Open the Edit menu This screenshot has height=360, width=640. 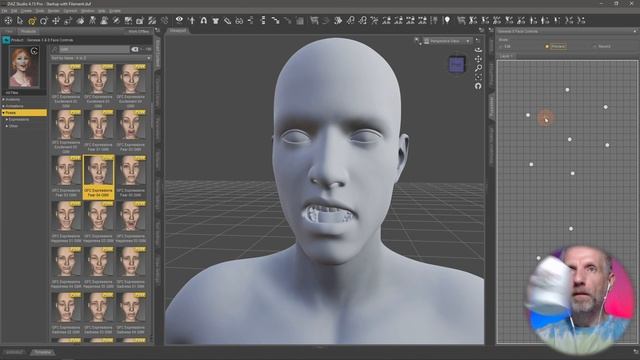[14, 11]
